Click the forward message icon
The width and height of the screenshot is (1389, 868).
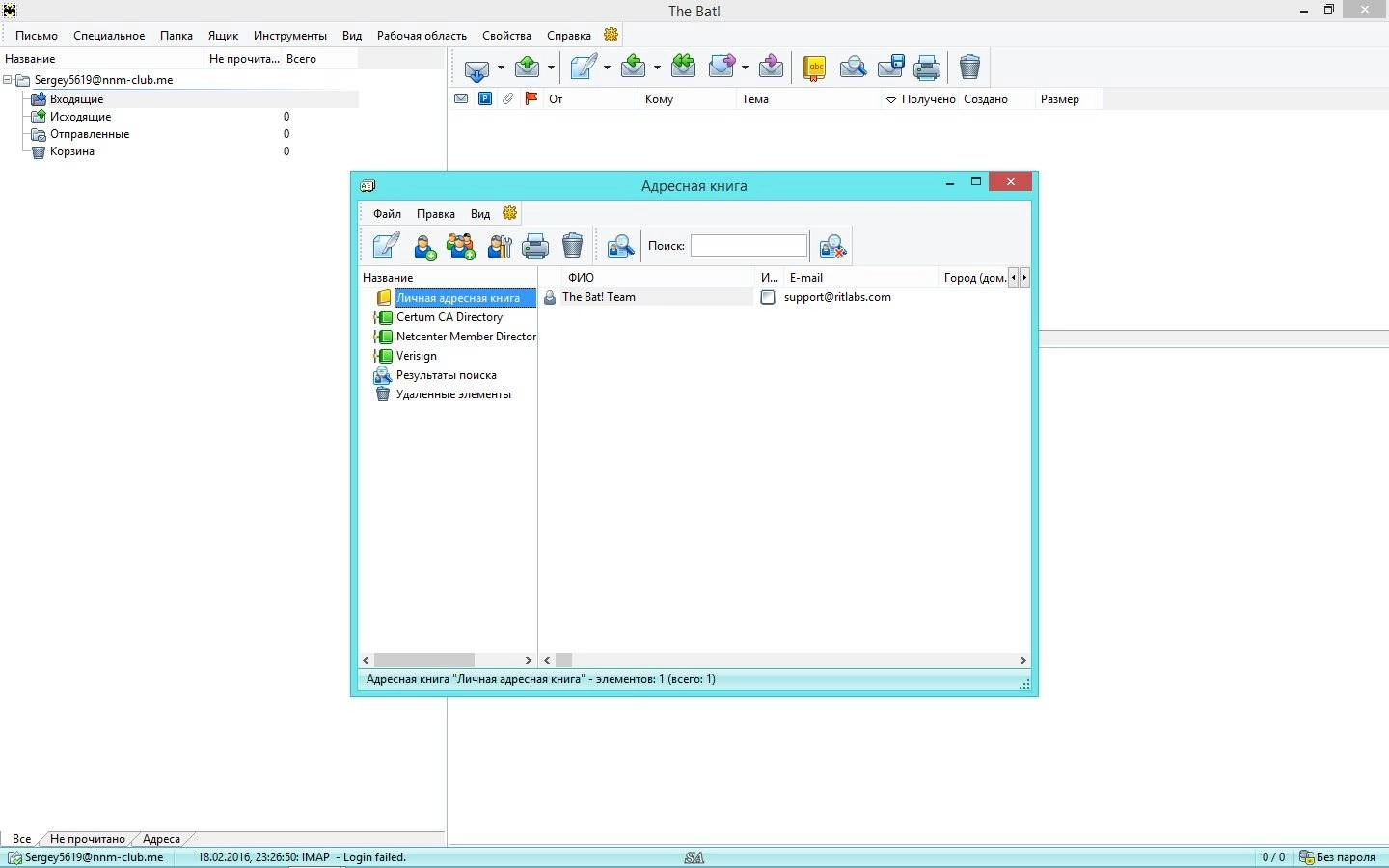click(x=722, y=68)
